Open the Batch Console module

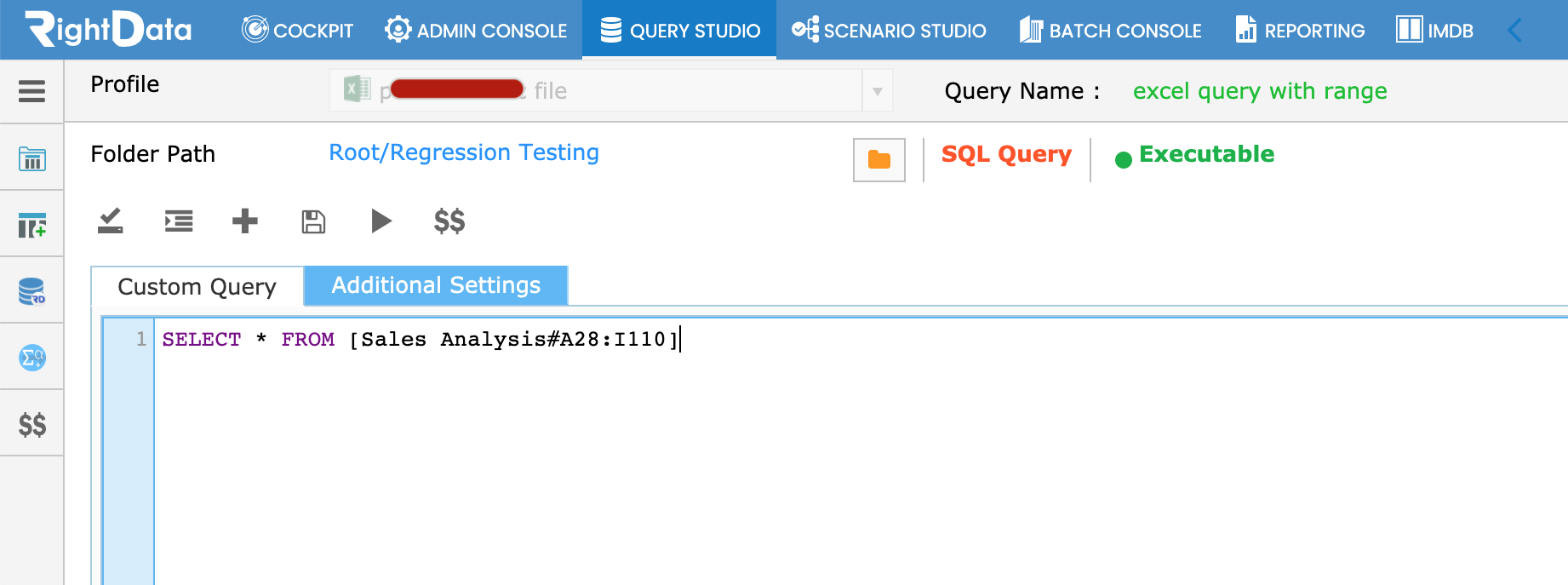1110,30
